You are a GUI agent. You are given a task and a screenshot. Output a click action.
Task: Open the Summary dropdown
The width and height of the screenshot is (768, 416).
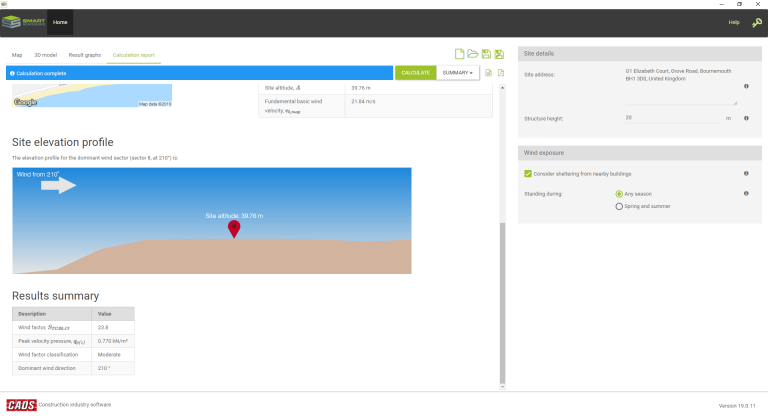(x=458, y=73)
